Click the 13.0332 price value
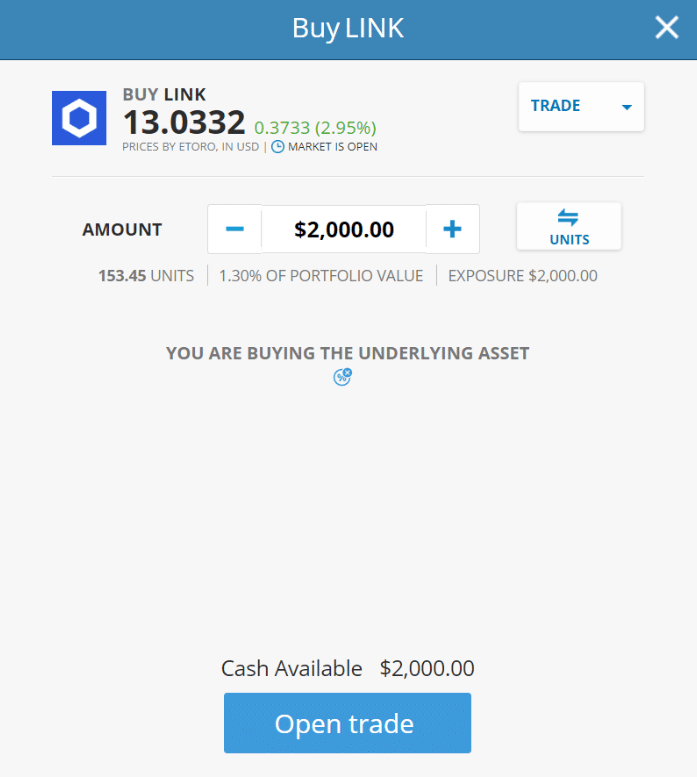Screen dimensions: 697x777 pos(184,122)
